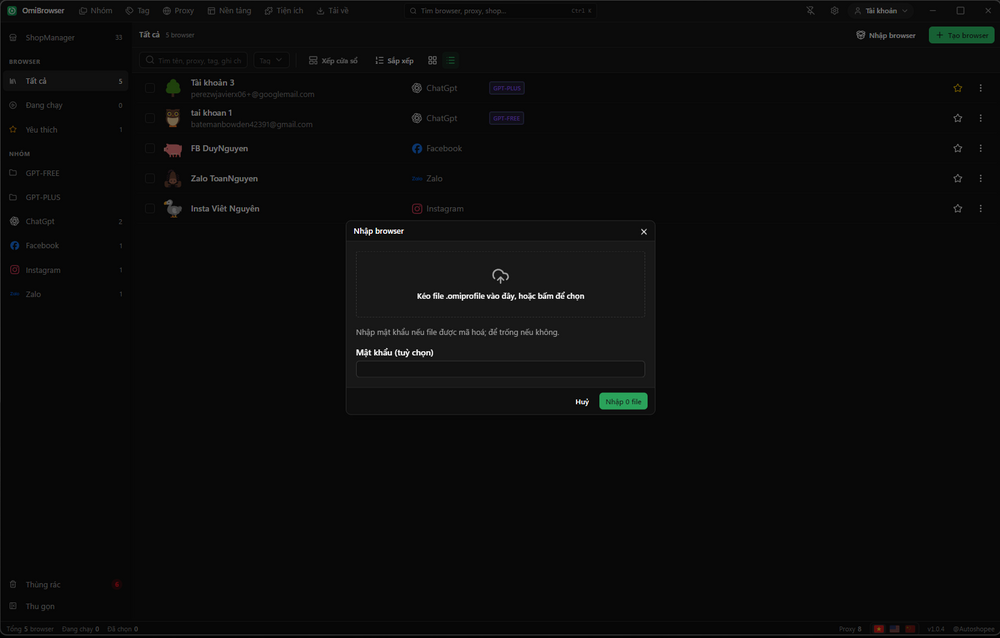Close the Nhập browser dialog

point(643,232)
